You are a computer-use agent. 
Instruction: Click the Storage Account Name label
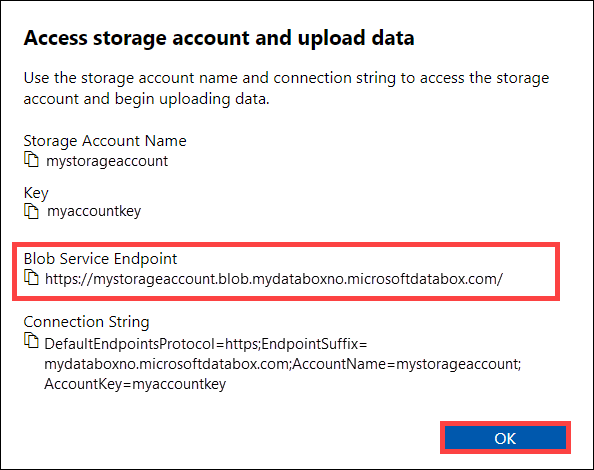pyautogui.click(x=105, y=141)
